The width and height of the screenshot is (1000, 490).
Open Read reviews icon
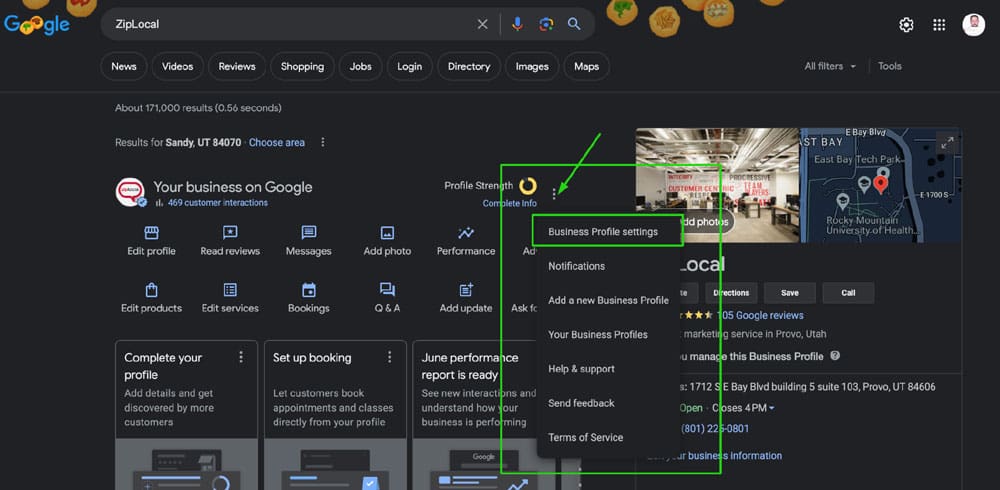[230, 233]
